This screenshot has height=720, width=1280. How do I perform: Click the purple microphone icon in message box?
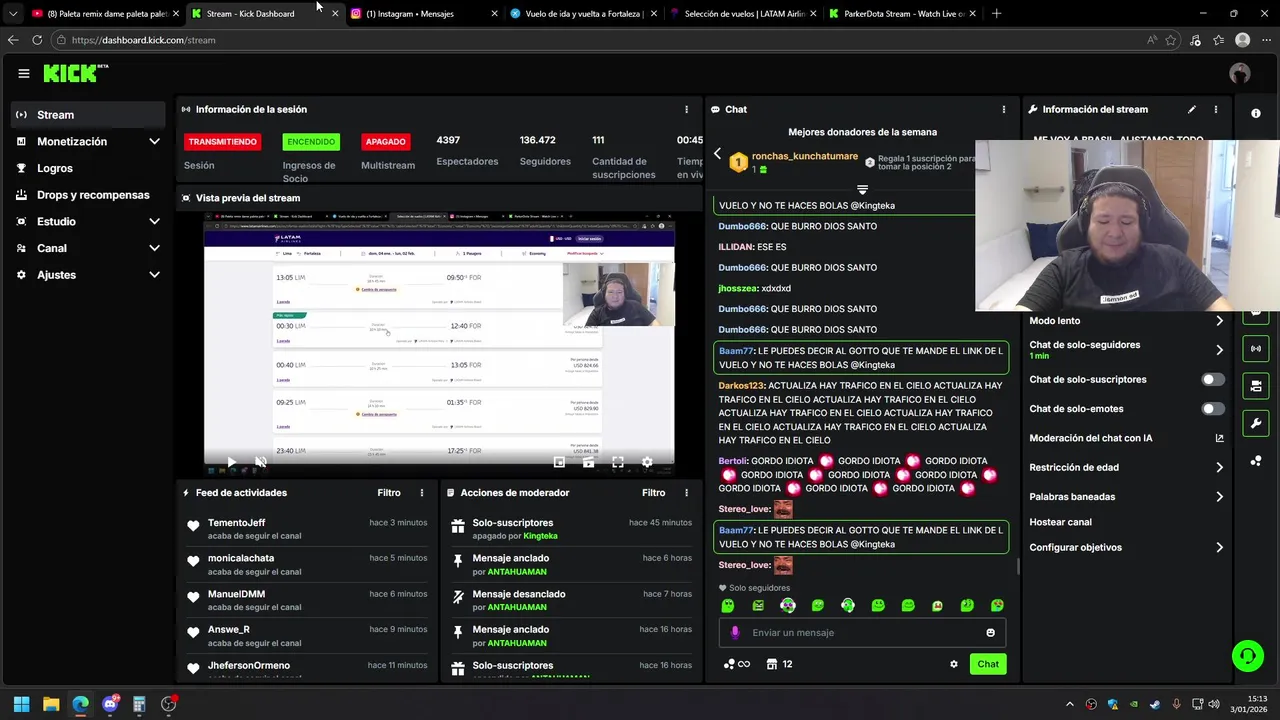coord(735,632)
